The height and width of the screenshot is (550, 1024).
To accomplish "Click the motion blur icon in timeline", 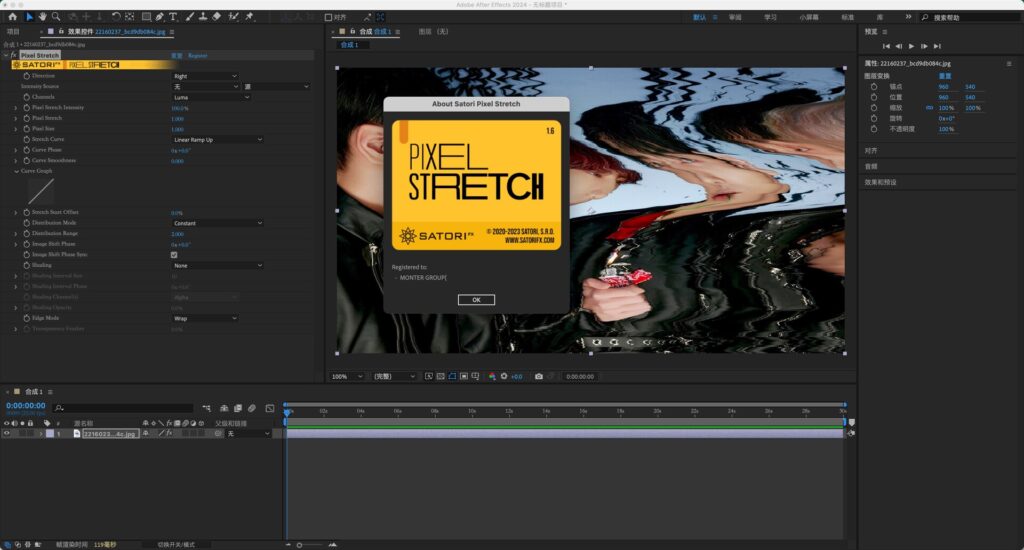I will (x=251, y=408).
